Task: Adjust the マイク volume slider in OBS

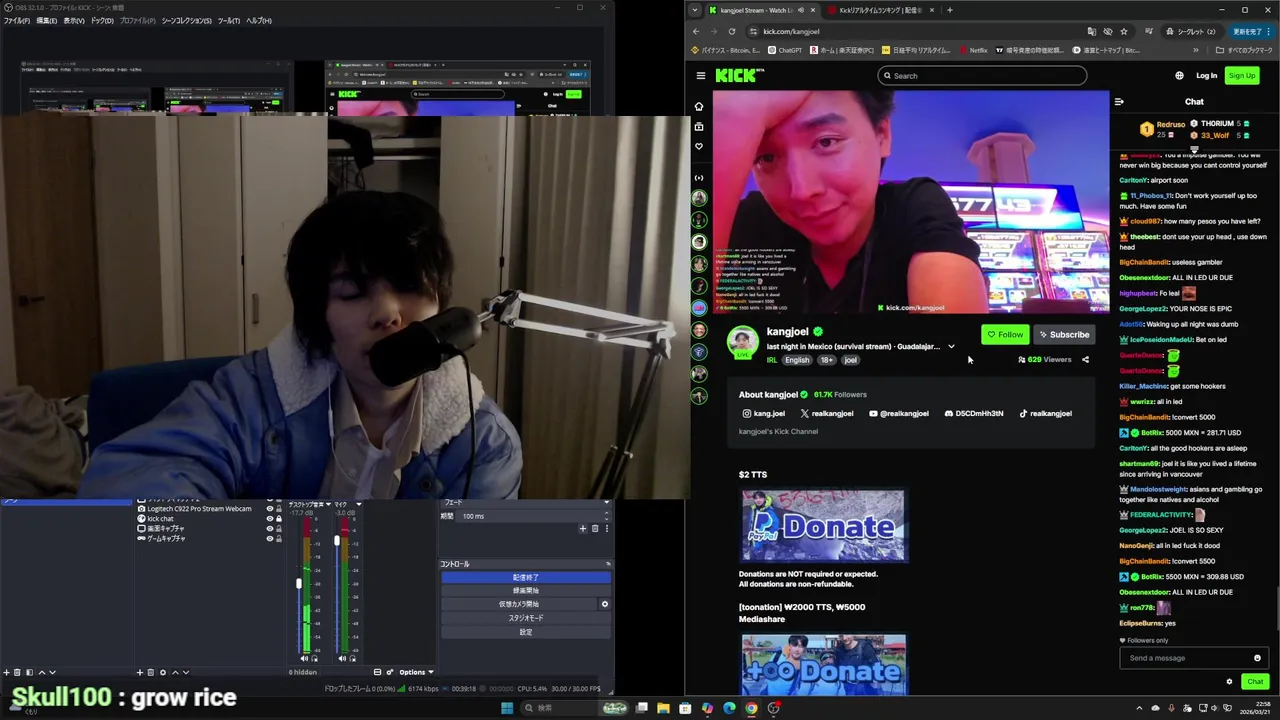Action: (x=337, y=541)
